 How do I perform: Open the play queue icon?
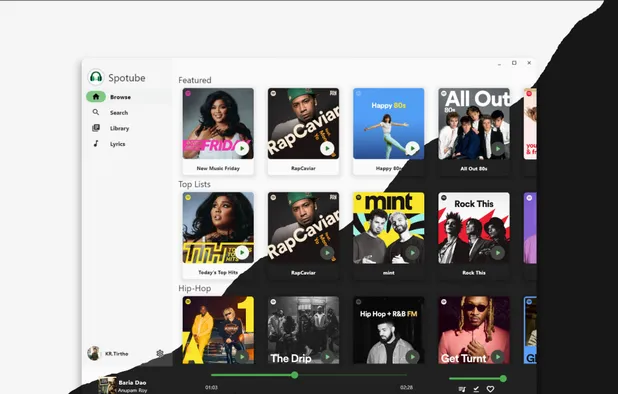[462, 389]
